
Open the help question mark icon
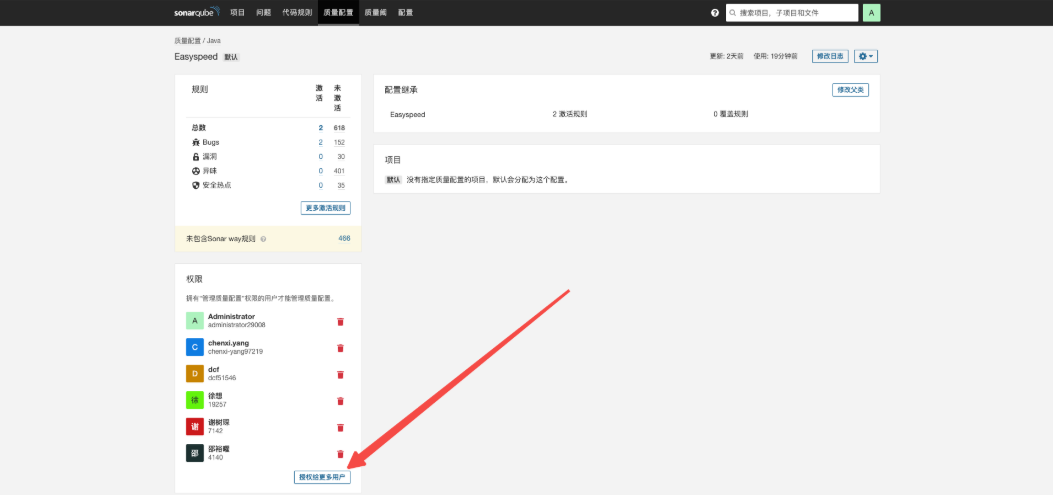(x=715, y=13)
